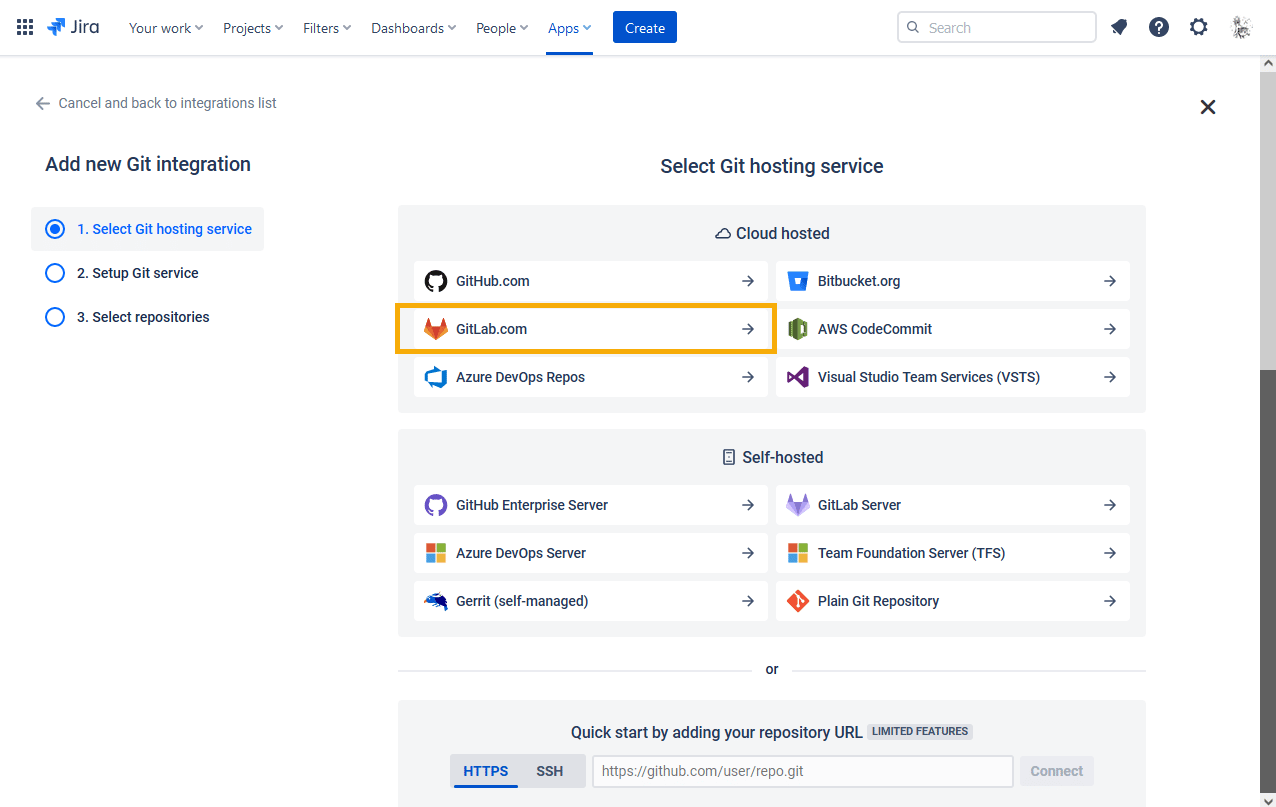1276x807 pixels.
Task: Click the Bitbucket.org bucket icon
Action: click(x=797, y=281)
